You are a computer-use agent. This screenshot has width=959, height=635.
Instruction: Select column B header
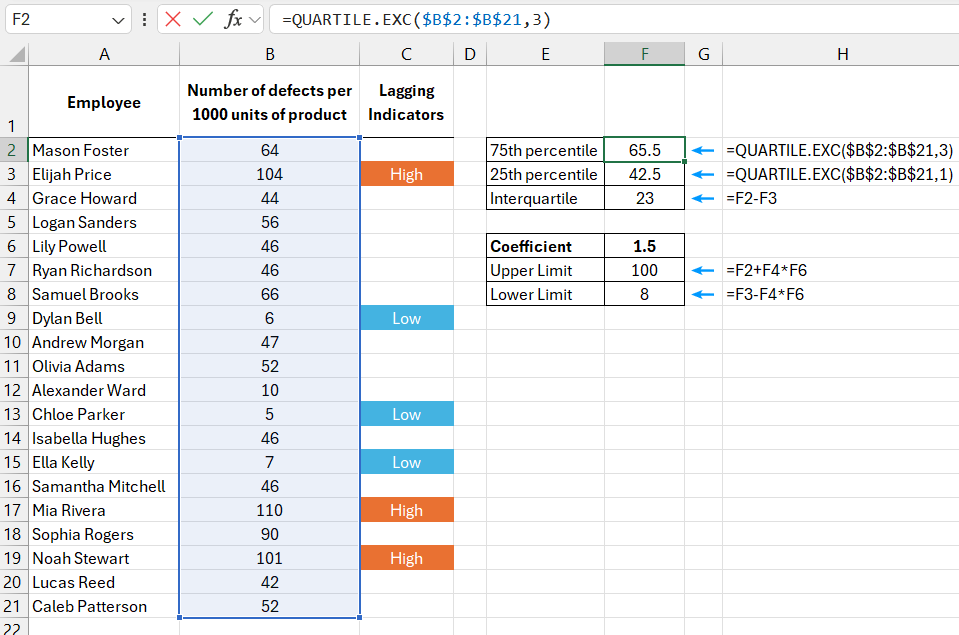[269, 54]
